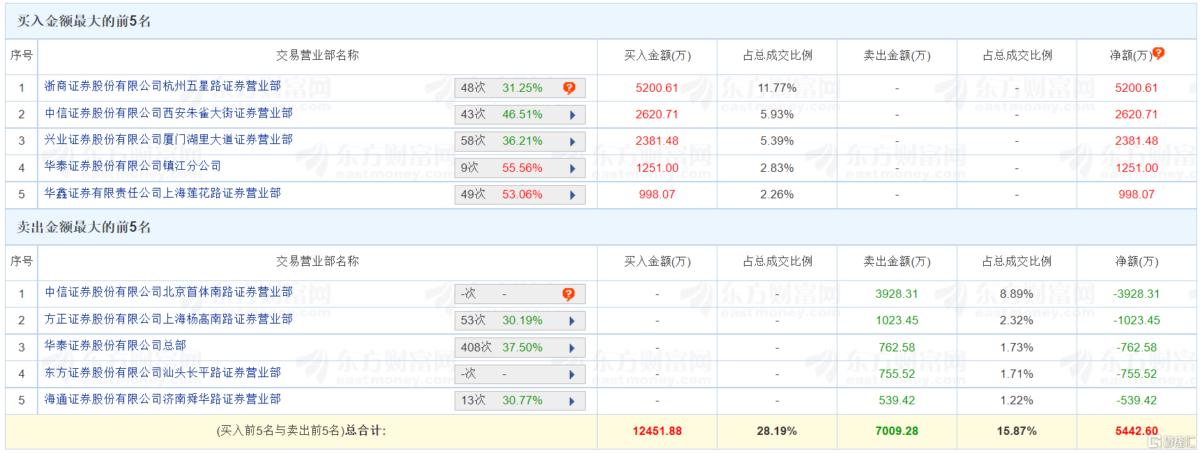Click question icon in 北京首体南路 row

pos(568,294)
